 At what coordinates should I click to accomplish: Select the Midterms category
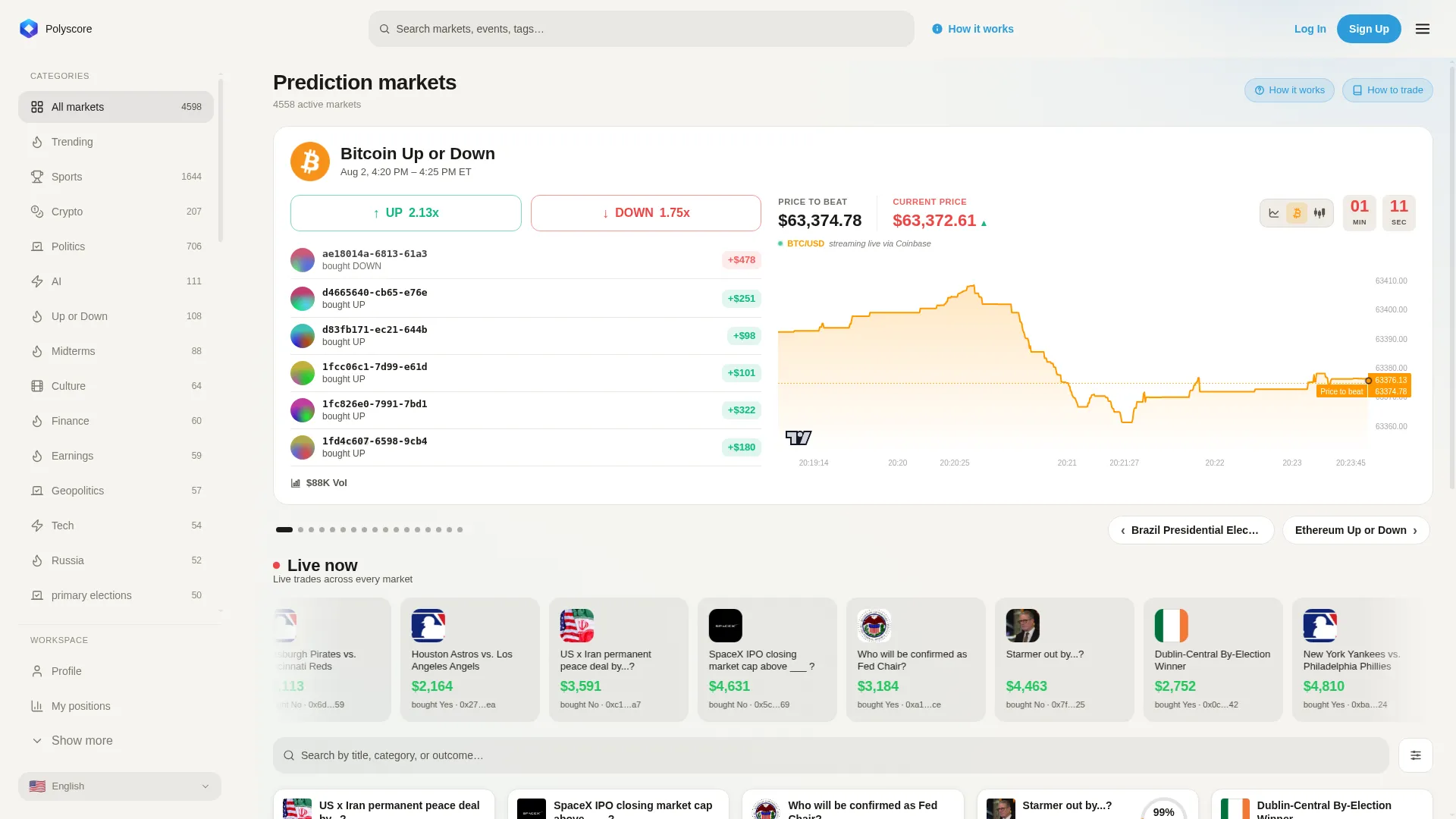tap(116, 351)
